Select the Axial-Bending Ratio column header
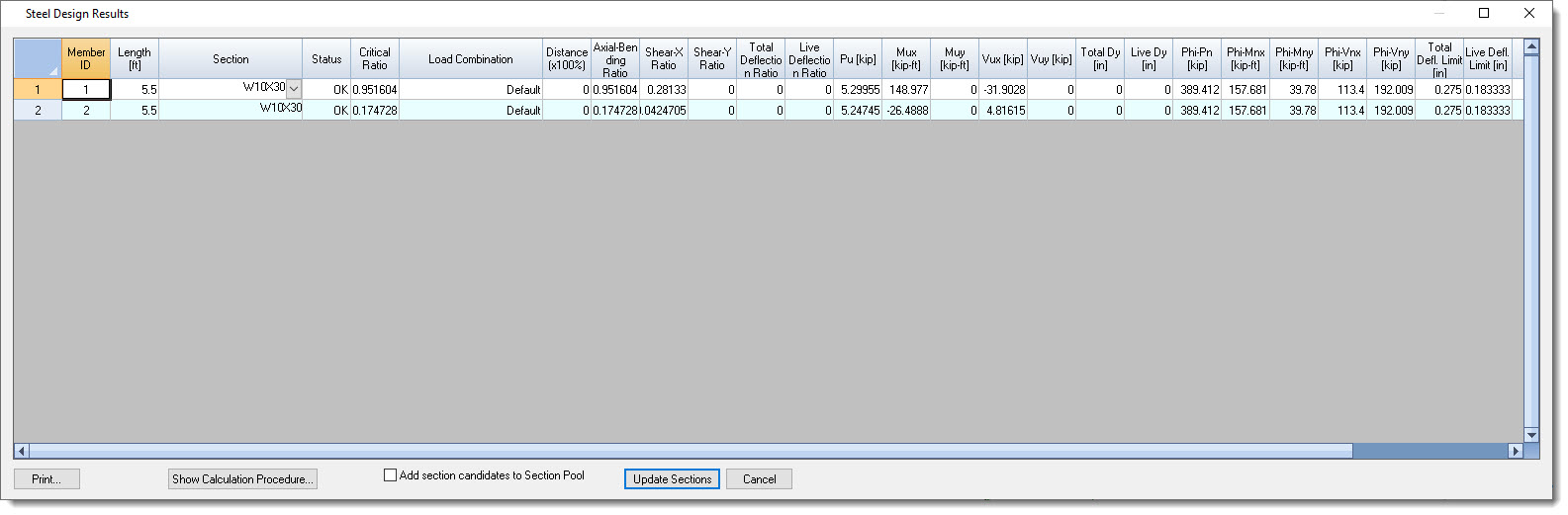 click(615, 59)
